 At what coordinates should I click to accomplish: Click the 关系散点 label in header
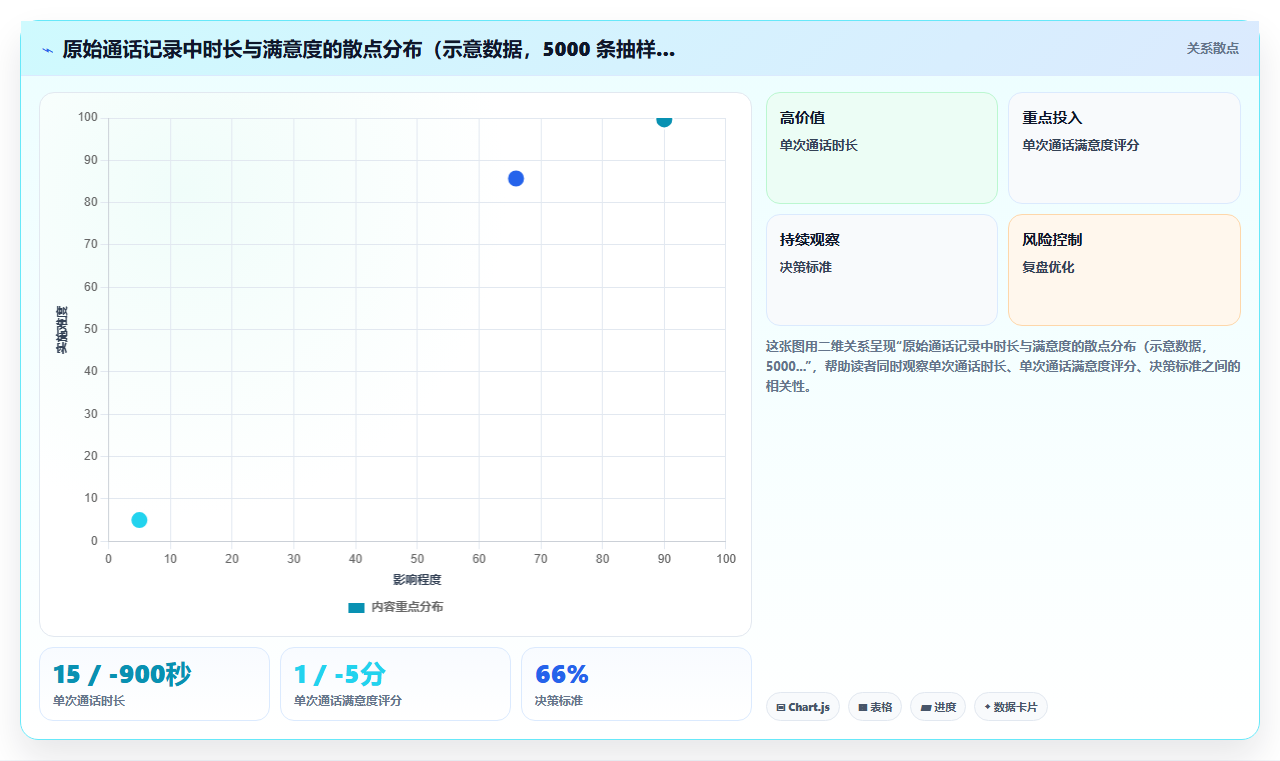(x=1212, y=48)
